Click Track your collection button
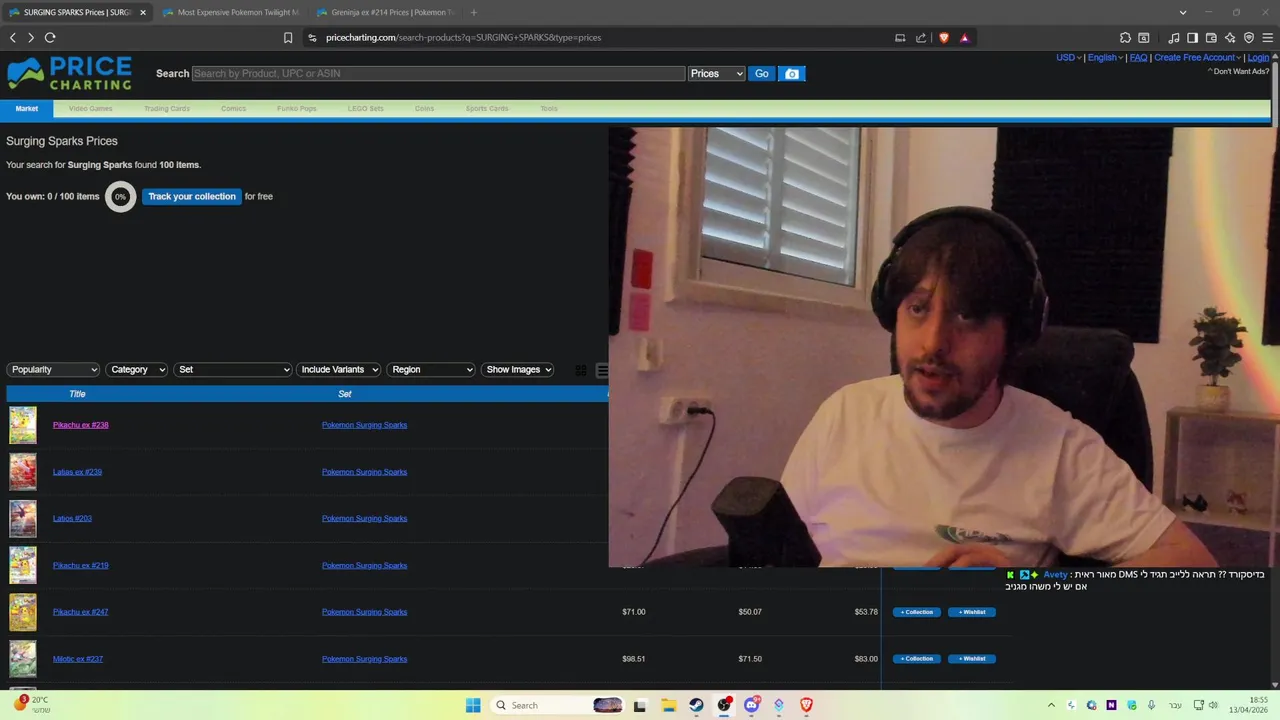The height and width of the screenshot is (720, 1280). (192, 196)
